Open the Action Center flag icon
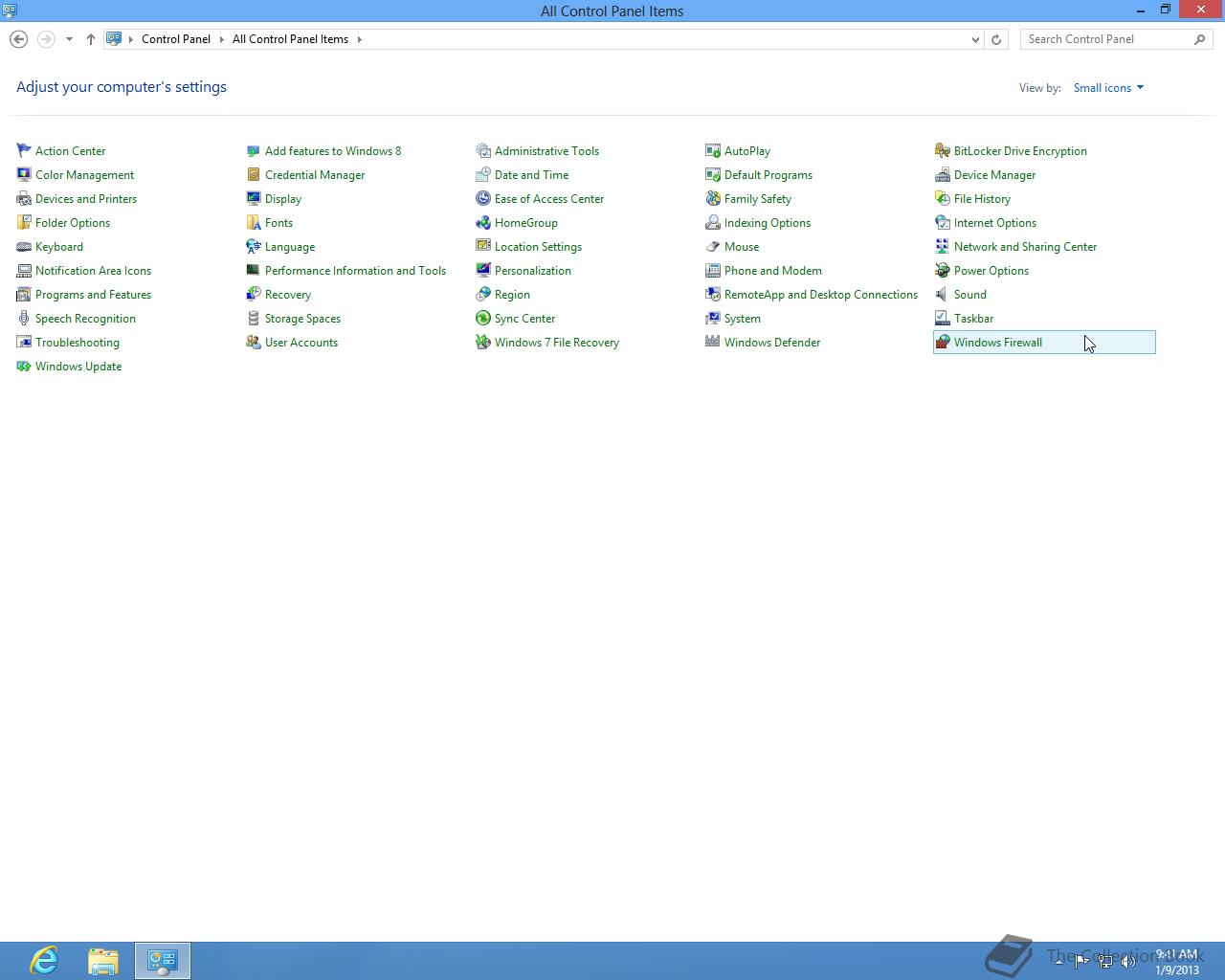This screenshot has height=980, width=1225. [24, 150]
